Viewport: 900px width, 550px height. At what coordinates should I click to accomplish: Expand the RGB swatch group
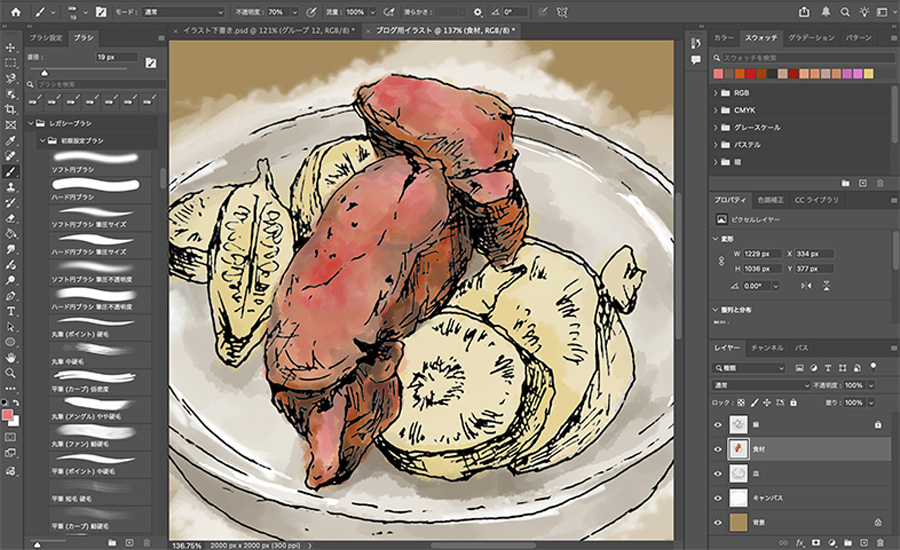[x=716, y=92]
